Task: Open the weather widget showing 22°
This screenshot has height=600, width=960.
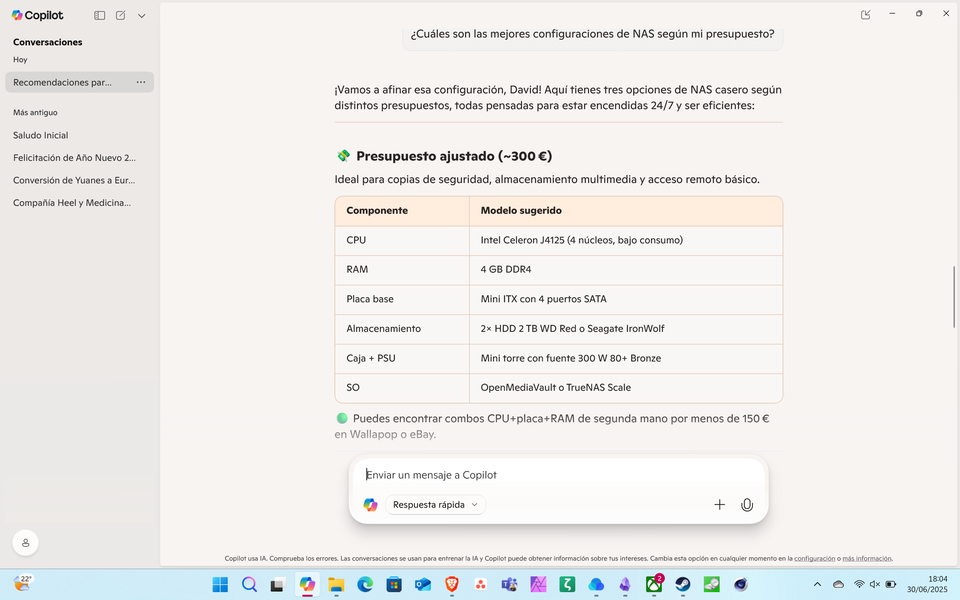Action: click(x=22, y=583)
